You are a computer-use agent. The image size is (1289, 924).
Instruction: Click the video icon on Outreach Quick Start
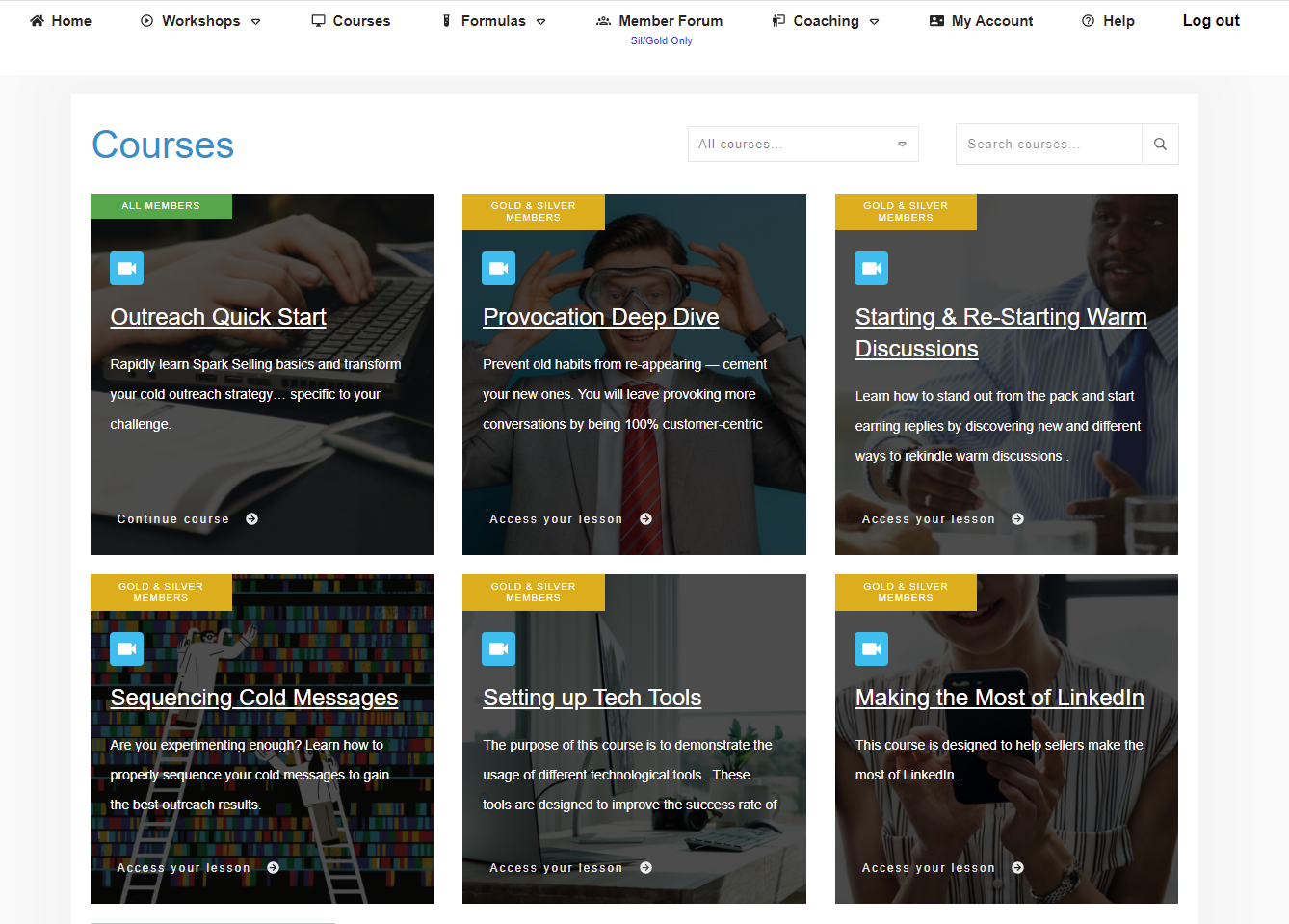point(126,269)
